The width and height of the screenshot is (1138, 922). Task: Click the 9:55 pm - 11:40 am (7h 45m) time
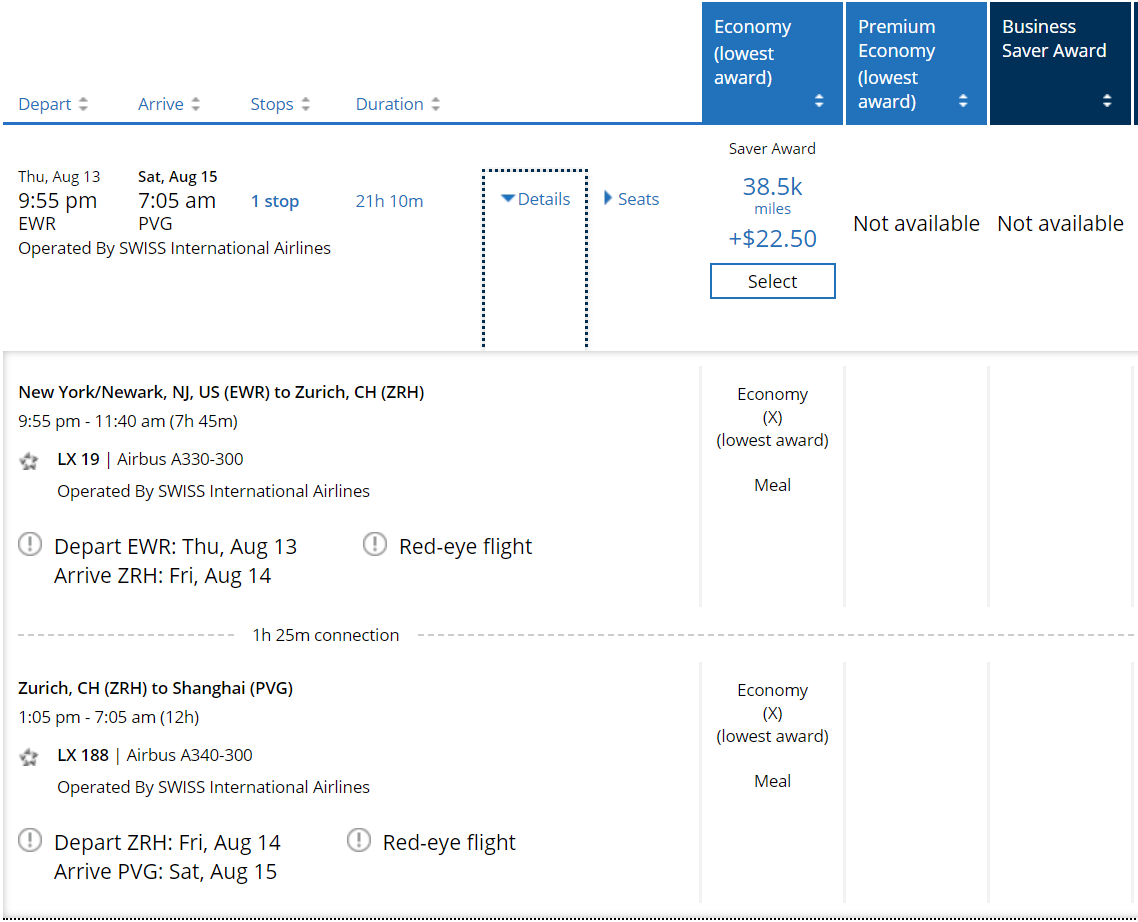(128, 421)
